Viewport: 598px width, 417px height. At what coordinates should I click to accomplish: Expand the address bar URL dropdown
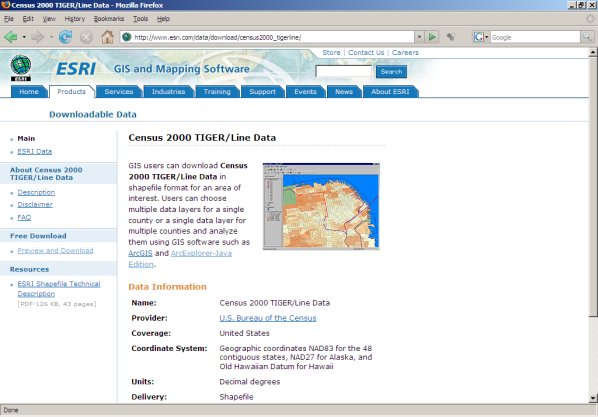(x=420, y=37)
